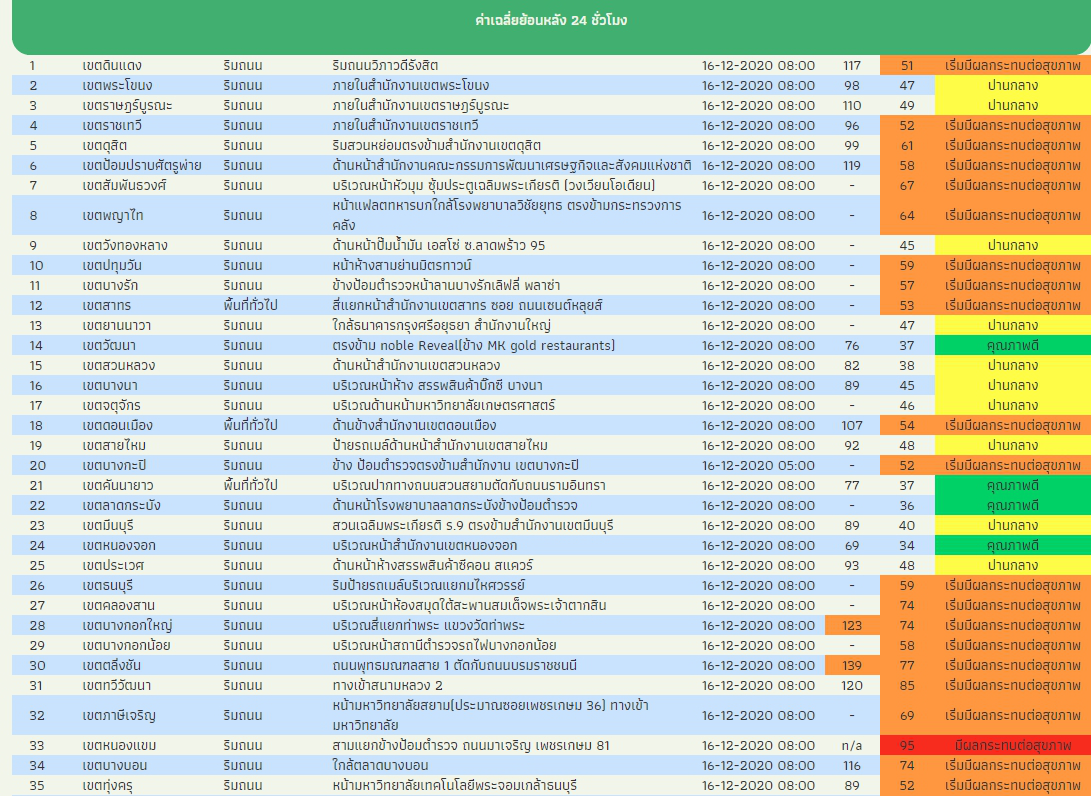This screenshot has height=796, width=1091.
Task: Select the district cell "เขตดินแดง"
Action: tap(112, 65)
